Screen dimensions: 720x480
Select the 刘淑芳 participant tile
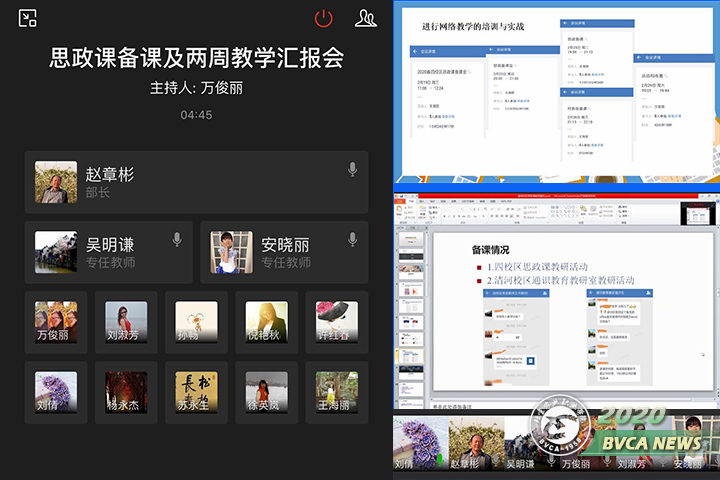(x=126, y=322)
